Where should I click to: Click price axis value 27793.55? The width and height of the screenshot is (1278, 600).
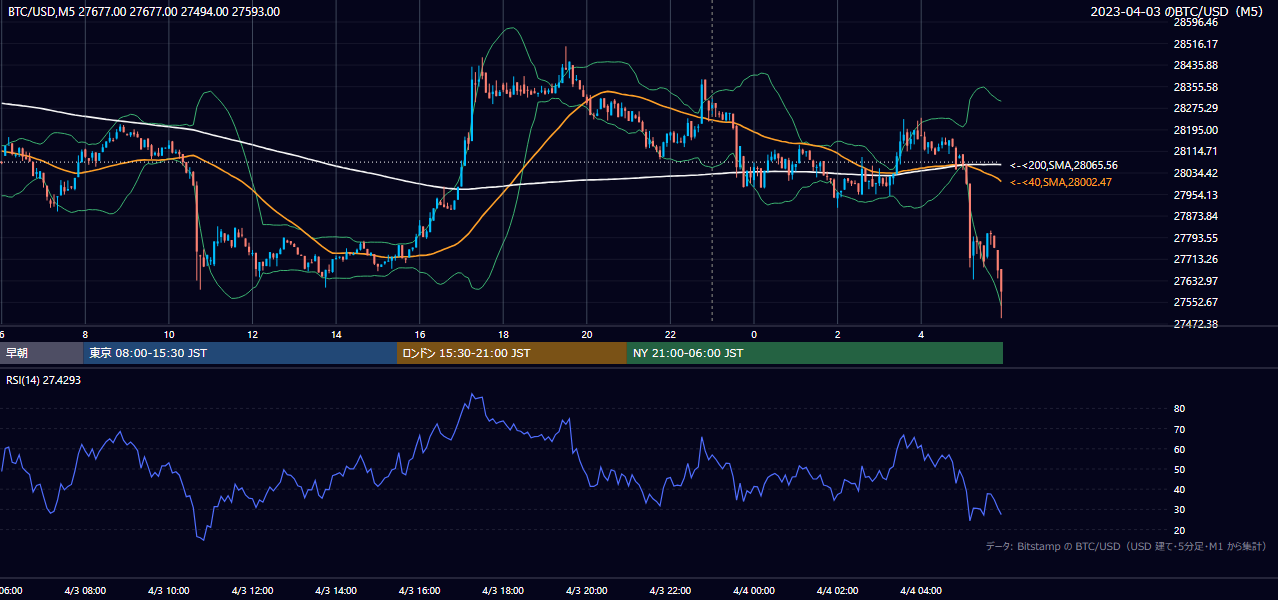1195,238
